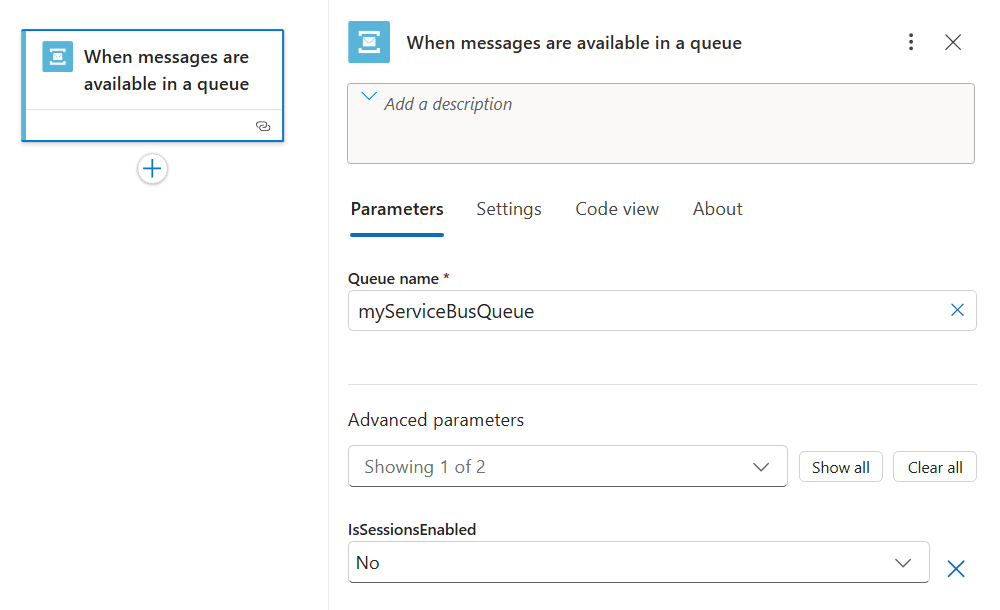The width and height of the screenshot is (1000, 610).
Task: Click the link icon on the trigger card
Action: (x=263, y=126)
